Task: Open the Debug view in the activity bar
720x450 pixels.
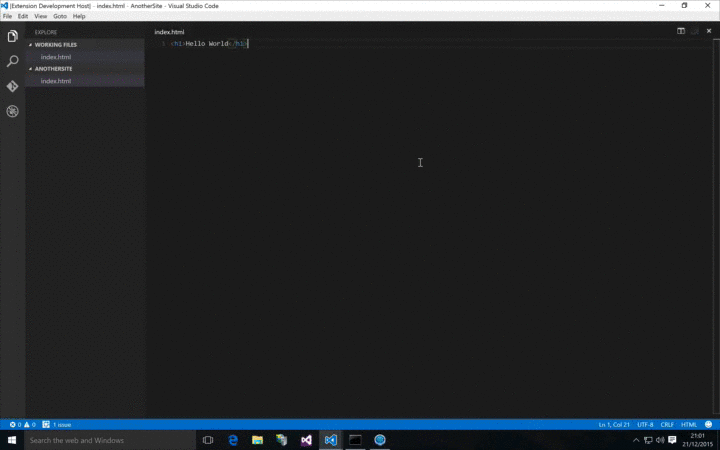Action: point(12,111)
